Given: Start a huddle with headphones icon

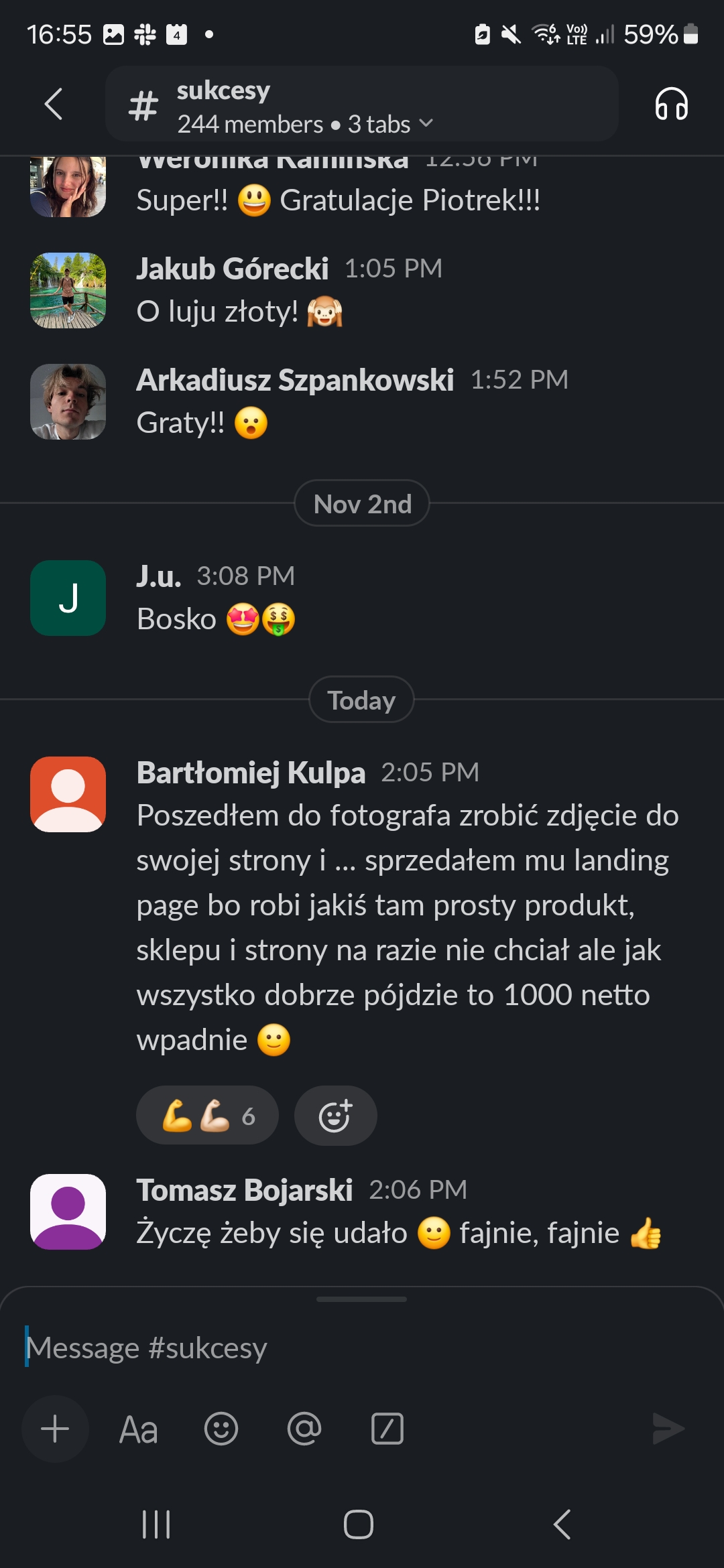Looking at the screenshot, I should [x=671, y=105].
